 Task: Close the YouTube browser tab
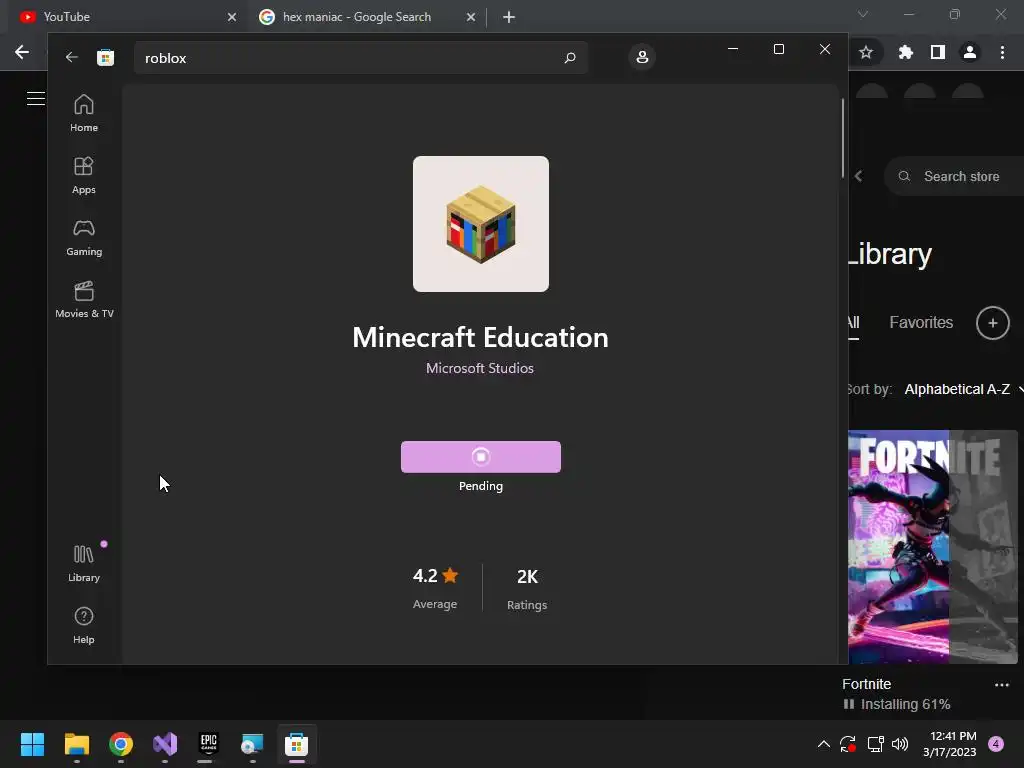[232, 17]
